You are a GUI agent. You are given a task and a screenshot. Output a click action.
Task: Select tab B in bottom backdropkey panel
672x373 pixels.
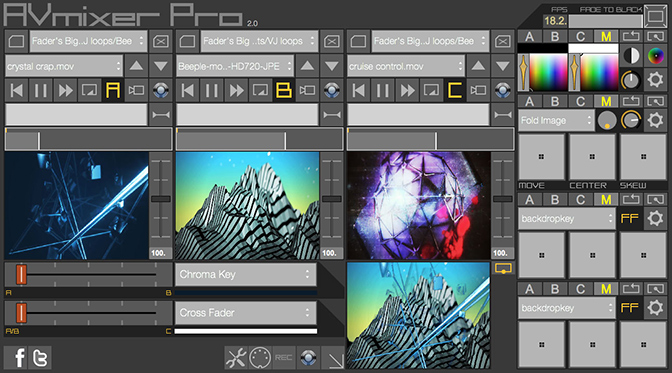coord(555,289)
